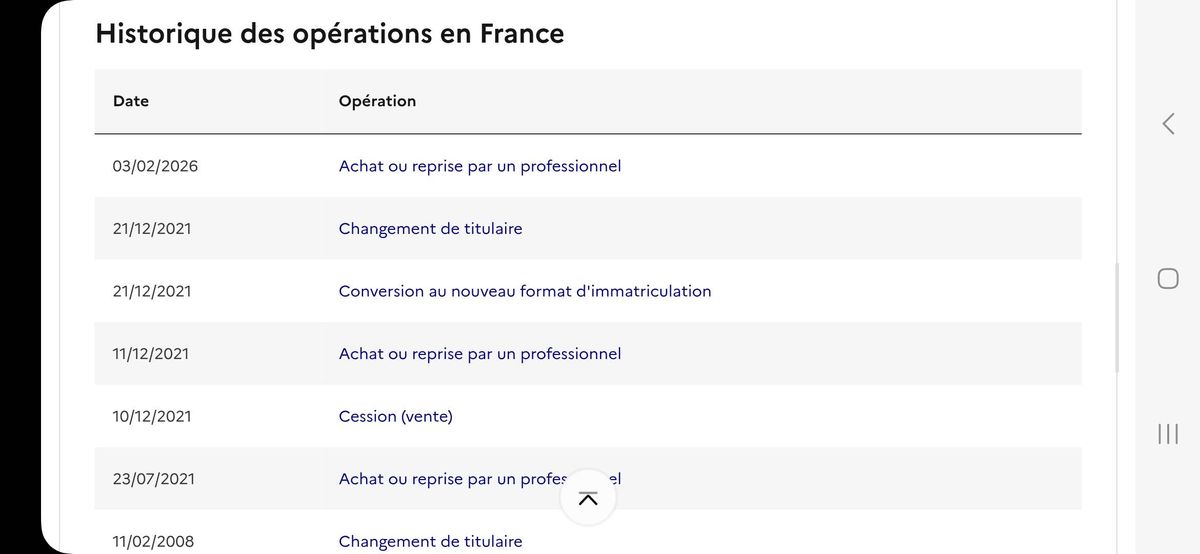Select the date 03/02/2026 cell
Viewport: 1200px width, 554px height.
tap(155, 166)
